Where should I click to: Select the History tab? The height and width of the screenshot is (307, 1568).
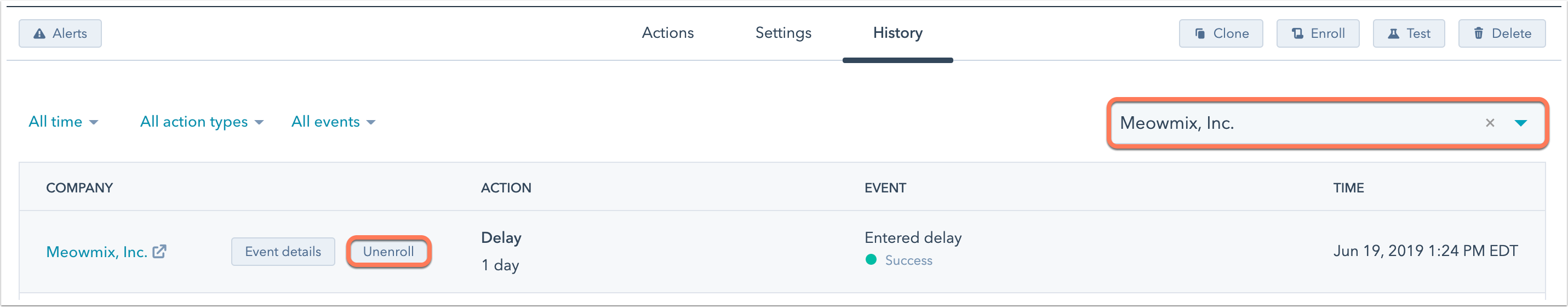pos(898,33)
